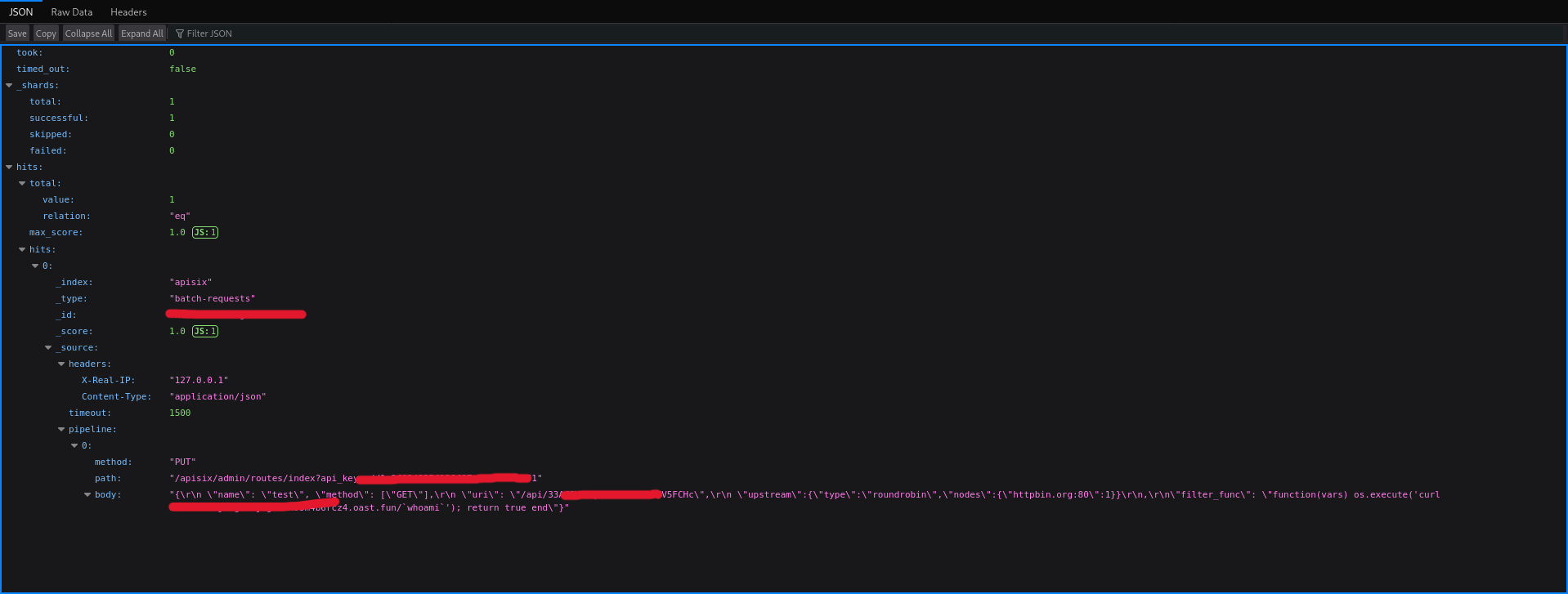Viewport: 1568px width, 594px height.
Task: Select the _type value "batch-requests"
Action: click(213, 298)
